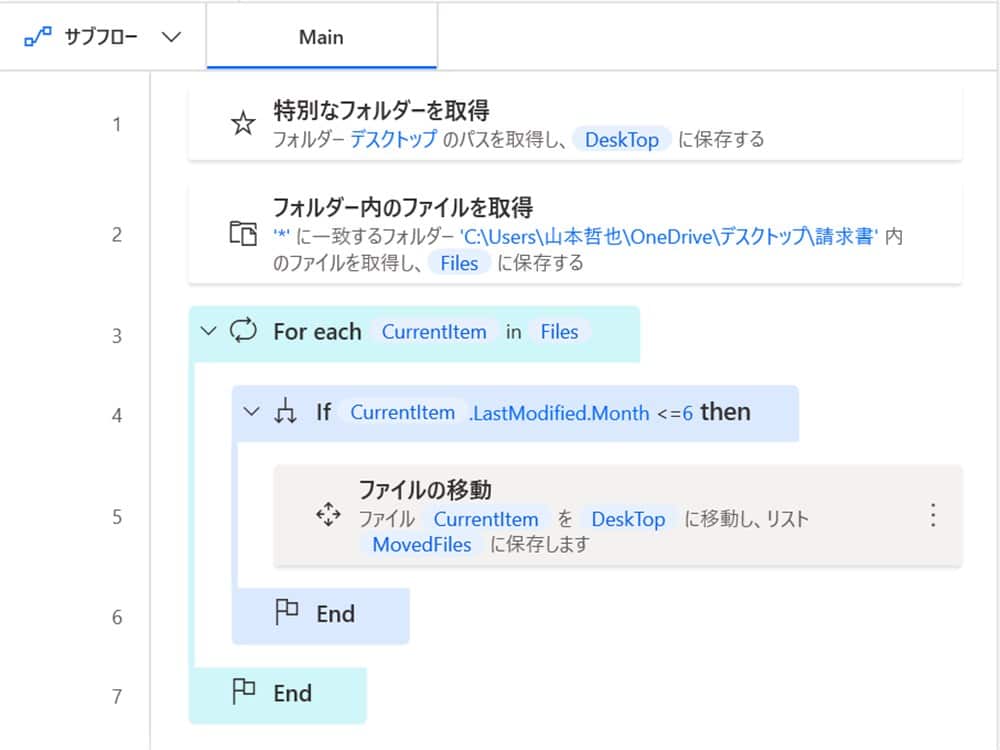Click the DeskTop variable in the first action

click(x=623, y=141)
